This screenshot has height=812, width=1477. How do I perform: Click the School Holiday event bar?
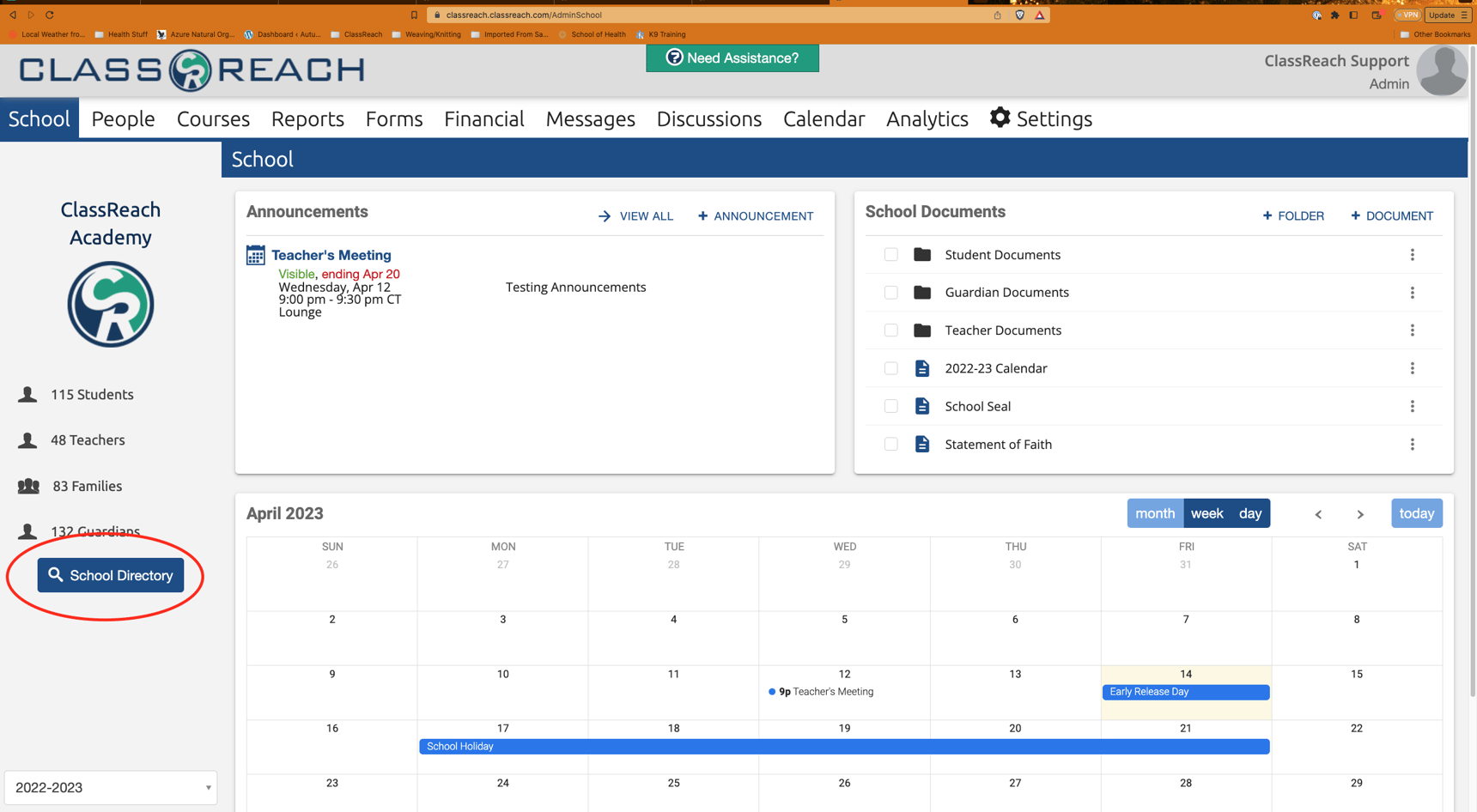843,747
